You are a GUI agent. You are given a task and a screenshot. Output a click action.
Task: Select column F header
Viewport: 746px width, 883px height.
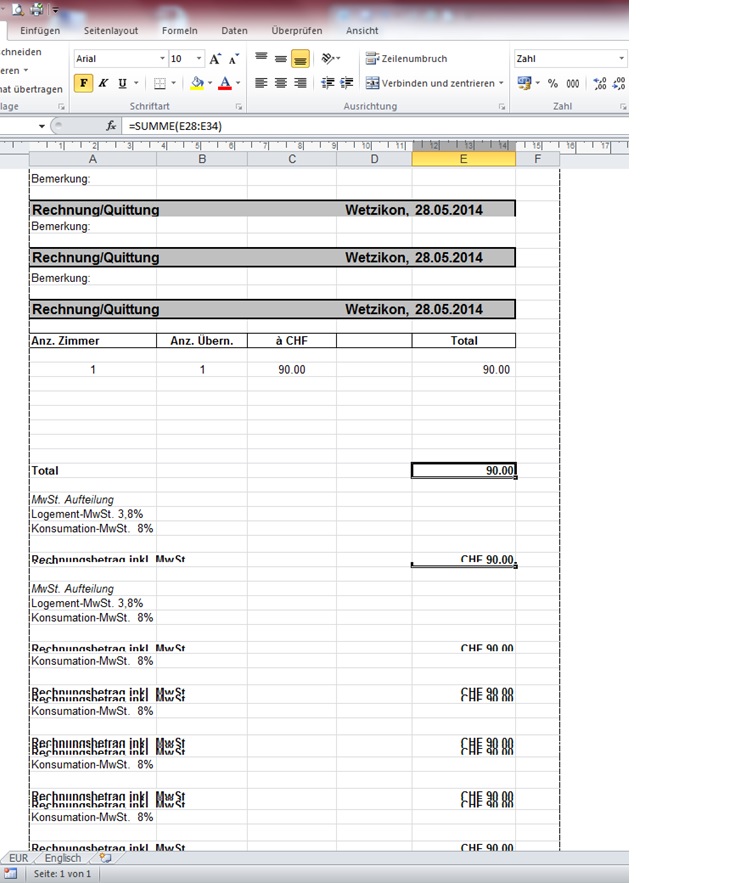point(538,159)
